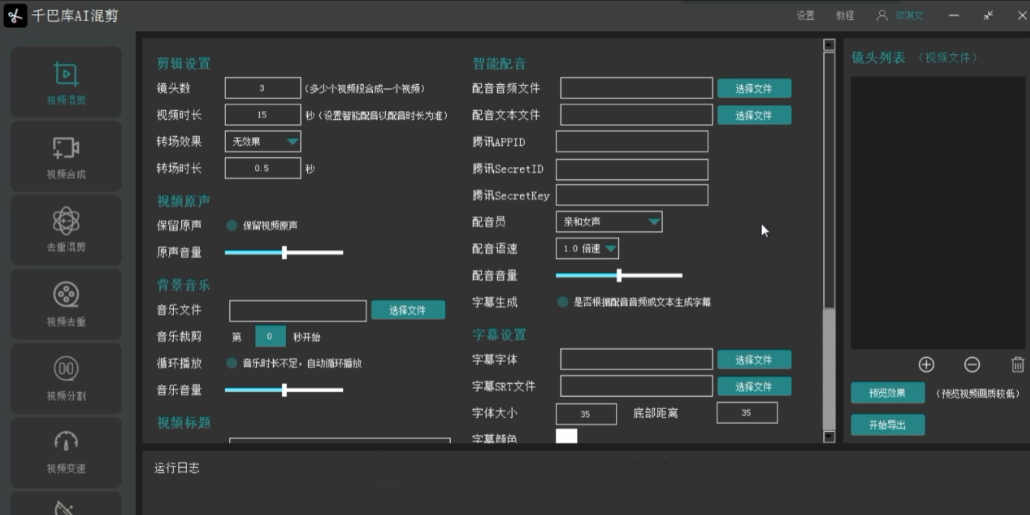The image size is (1030, 515).
Task: Click the 开始导出 export button
Action: 887,425
